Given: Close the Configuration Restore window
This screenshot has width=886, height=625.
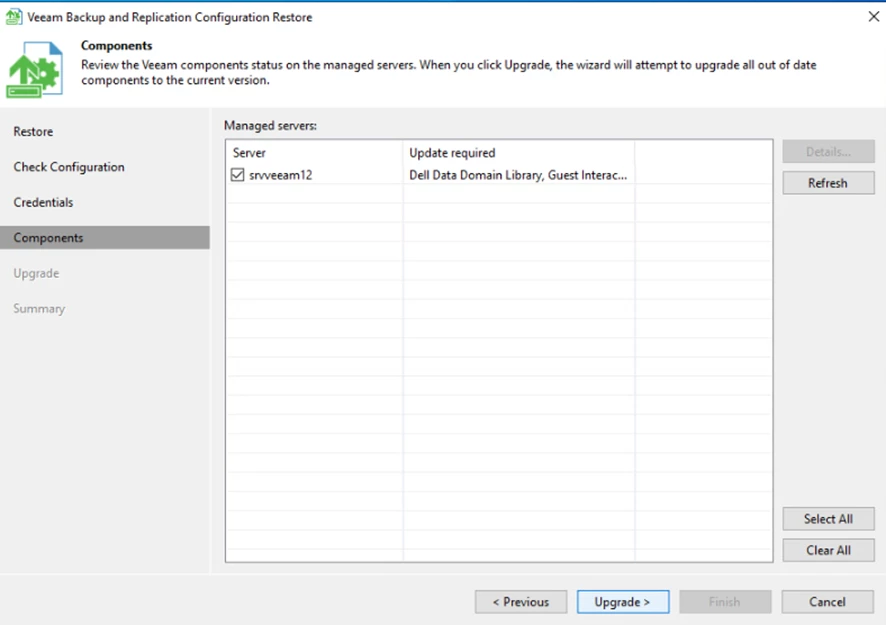Looking at the screenshot, I should 874,16.
